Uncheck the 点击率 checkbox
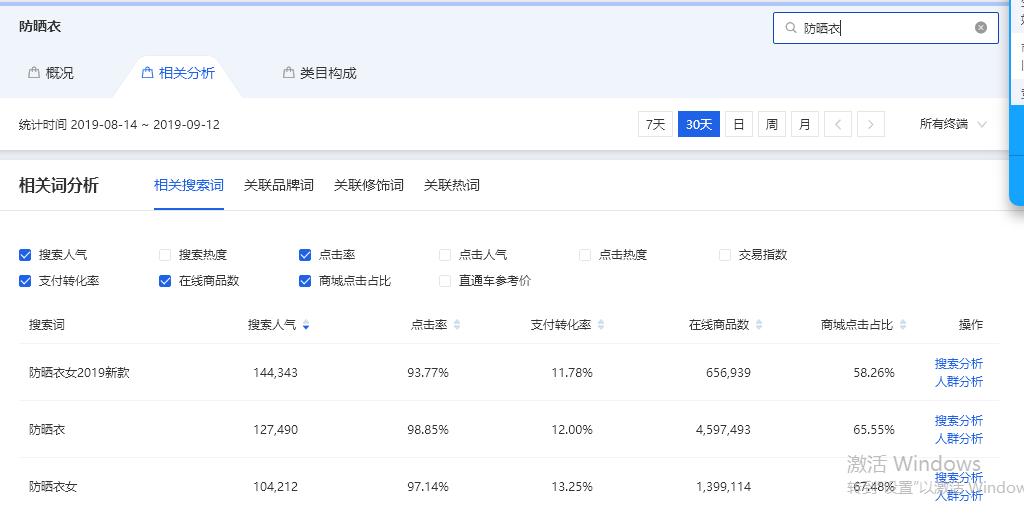Viewport: 1024px width, 513px height. 305,255
